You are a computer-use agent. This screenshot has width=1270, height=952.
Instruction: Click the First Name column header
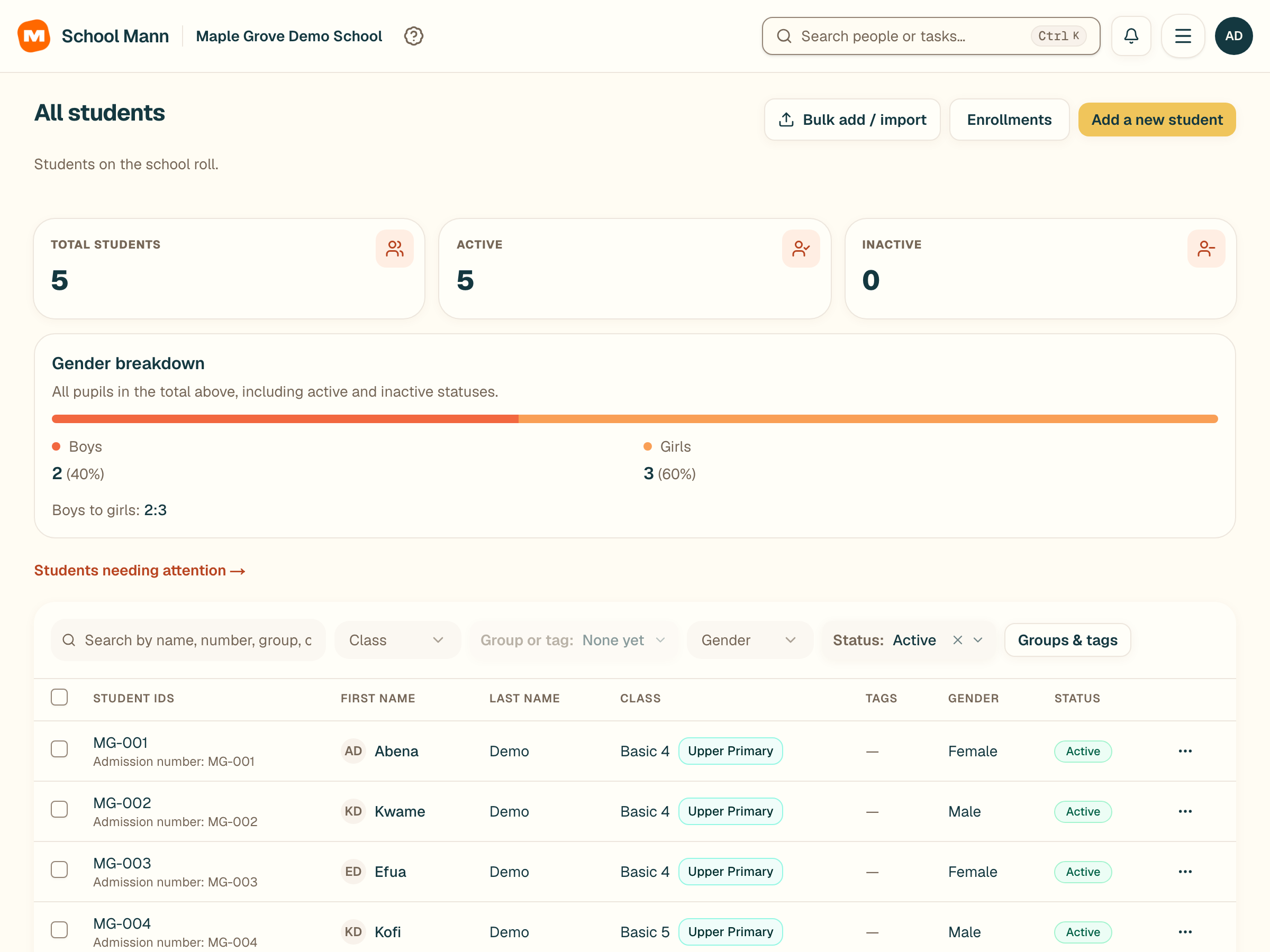coord(378,698)
